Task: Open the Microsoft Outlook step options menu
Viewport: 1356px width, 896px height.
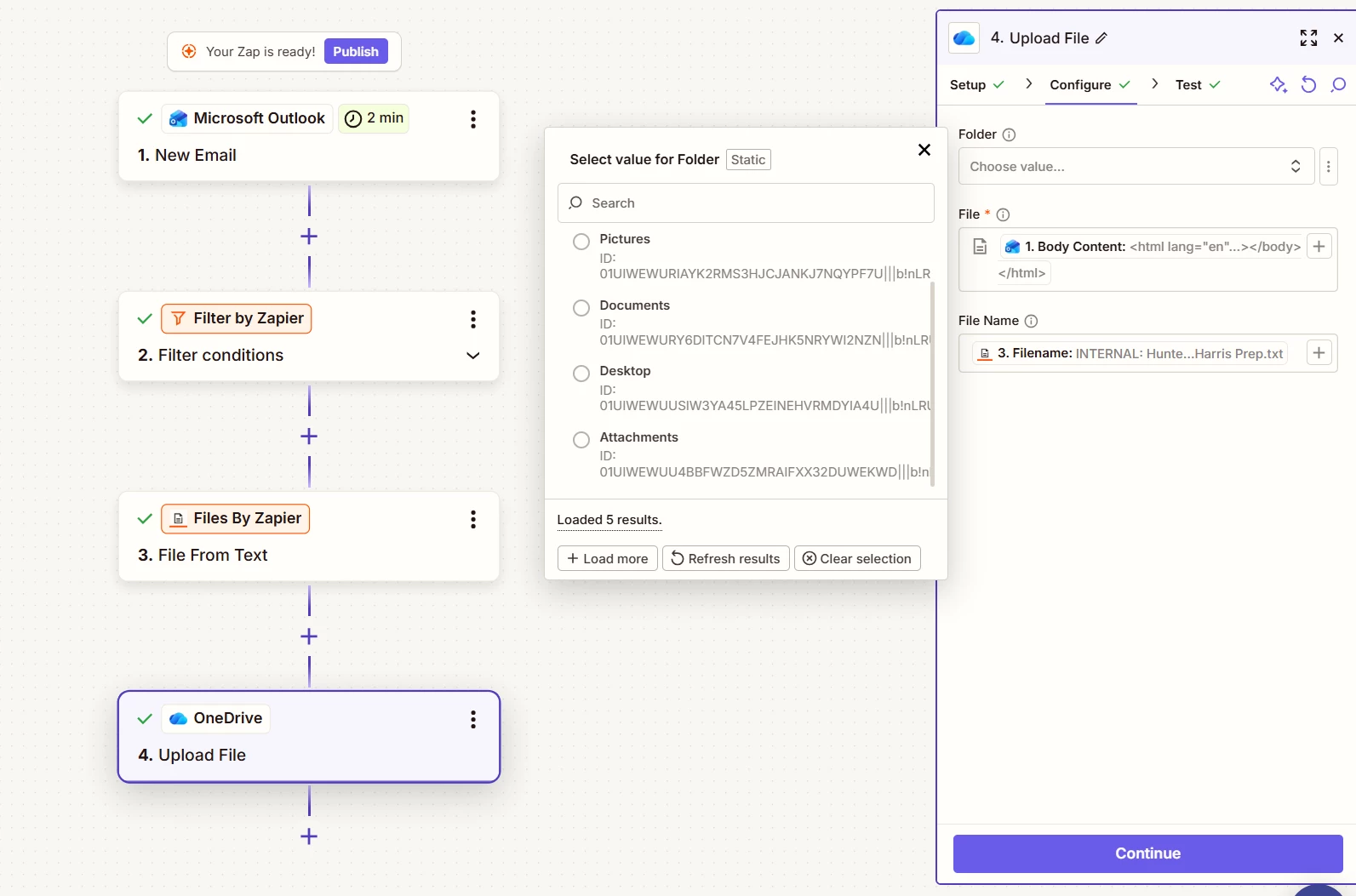Action: pyautogui.click(x=473, y=119)
